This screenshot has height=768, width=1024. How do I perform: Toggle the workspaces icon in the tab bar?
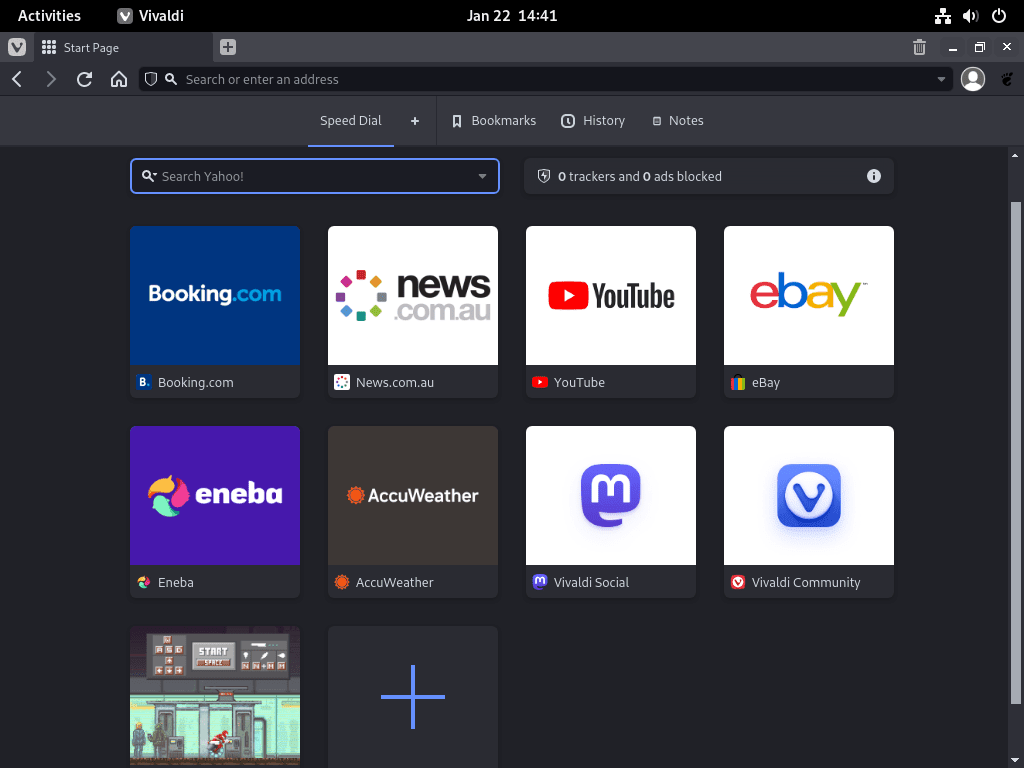click(x=48, y=47)
